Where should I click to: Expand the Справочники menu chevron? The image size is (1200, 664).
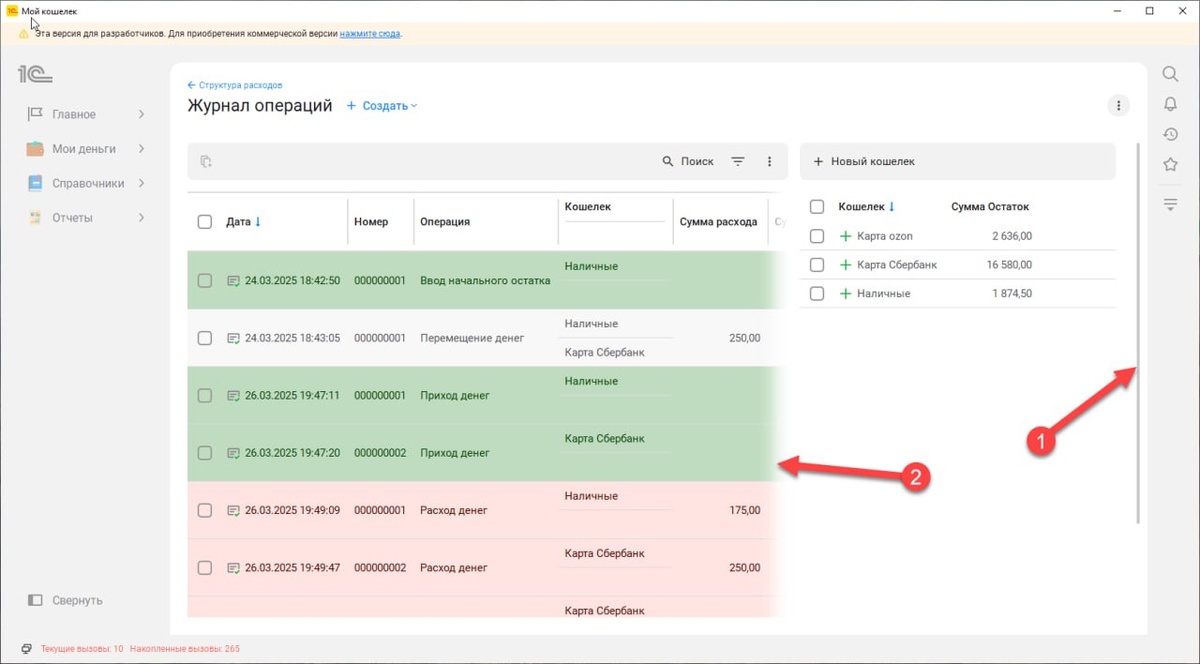click(141, 183)
